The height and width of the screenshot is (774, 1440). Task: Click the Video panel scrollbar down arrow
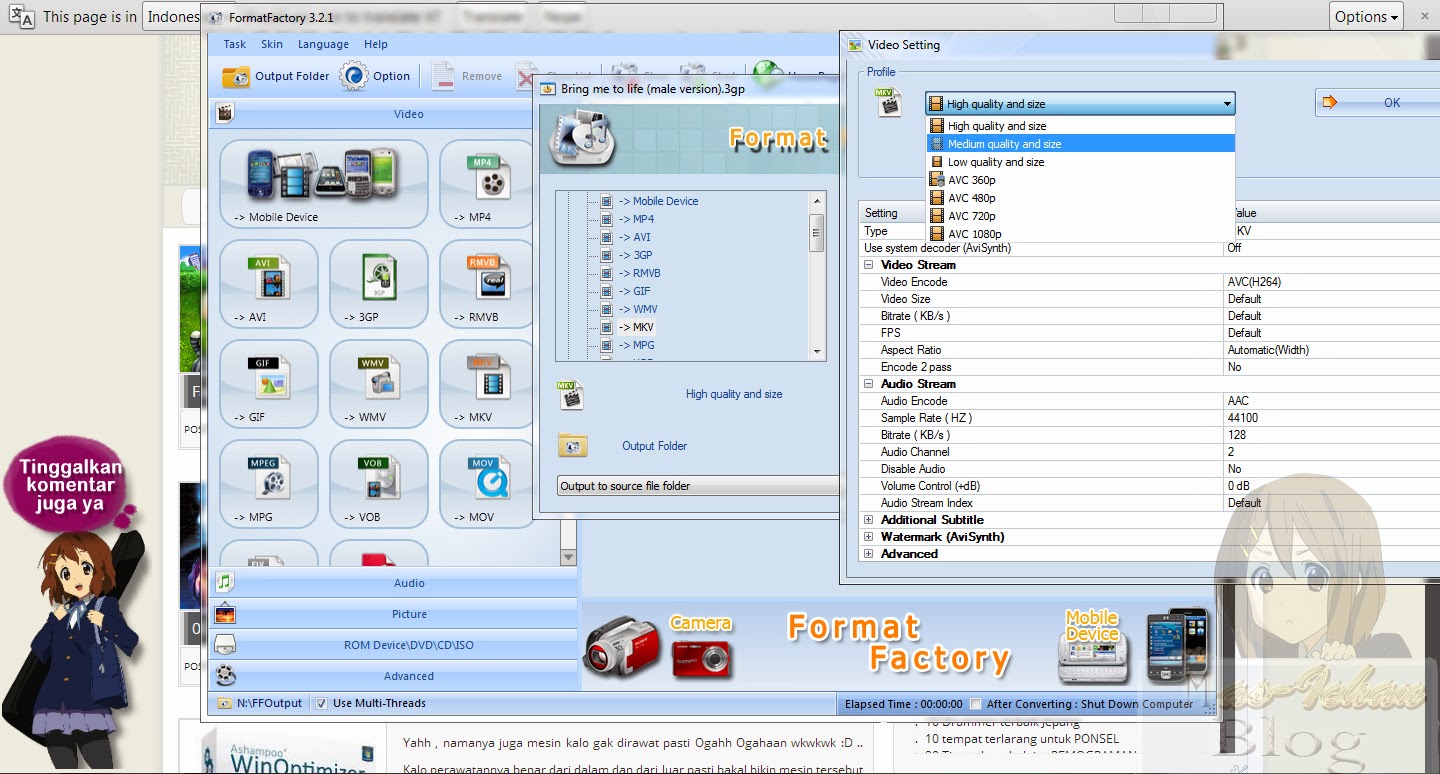tap(569, 557)
